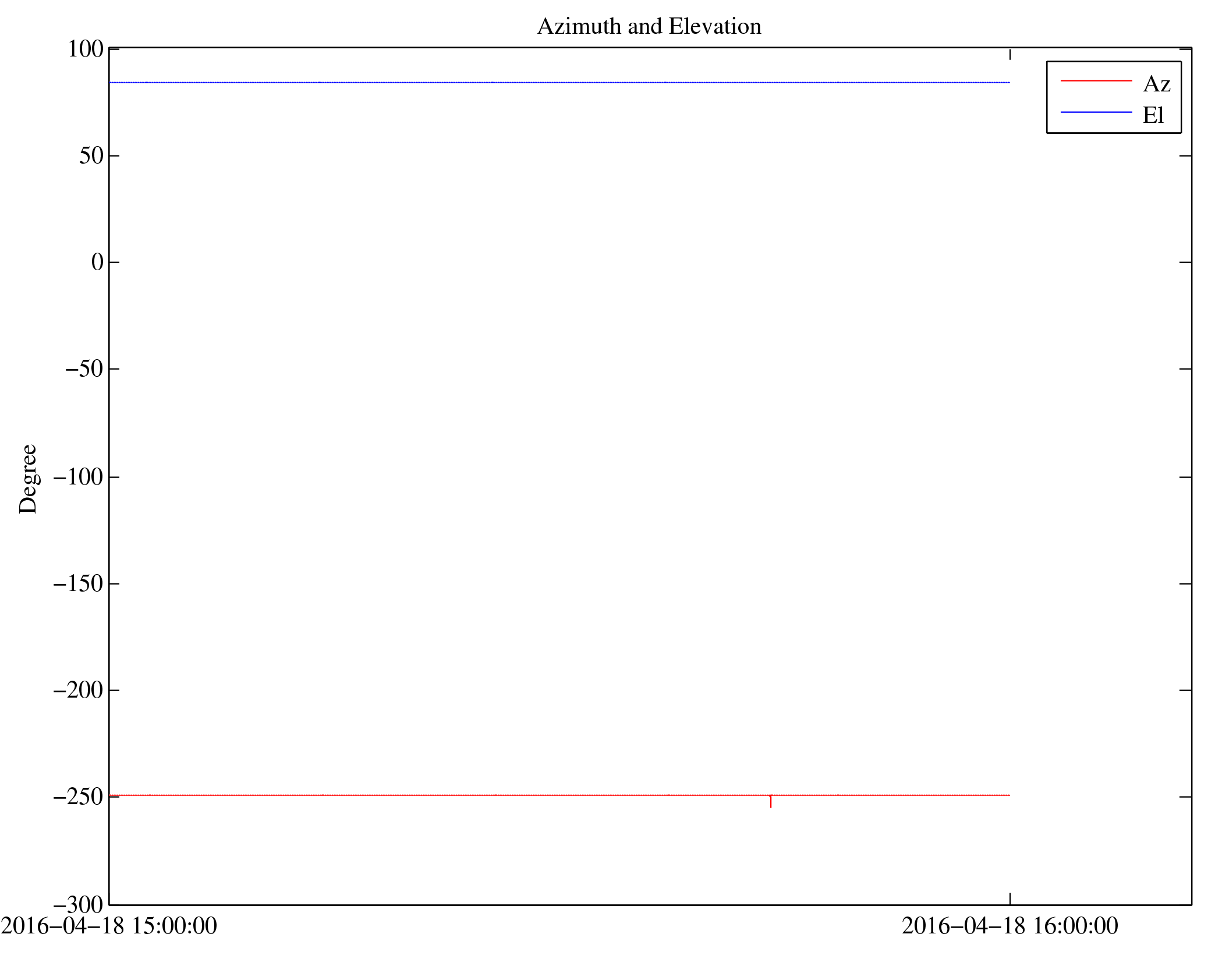The image size is (1208, 980).
Task: Click the 50 y-axis tick label
Action: pyautogui.click(x=91, y=156)
